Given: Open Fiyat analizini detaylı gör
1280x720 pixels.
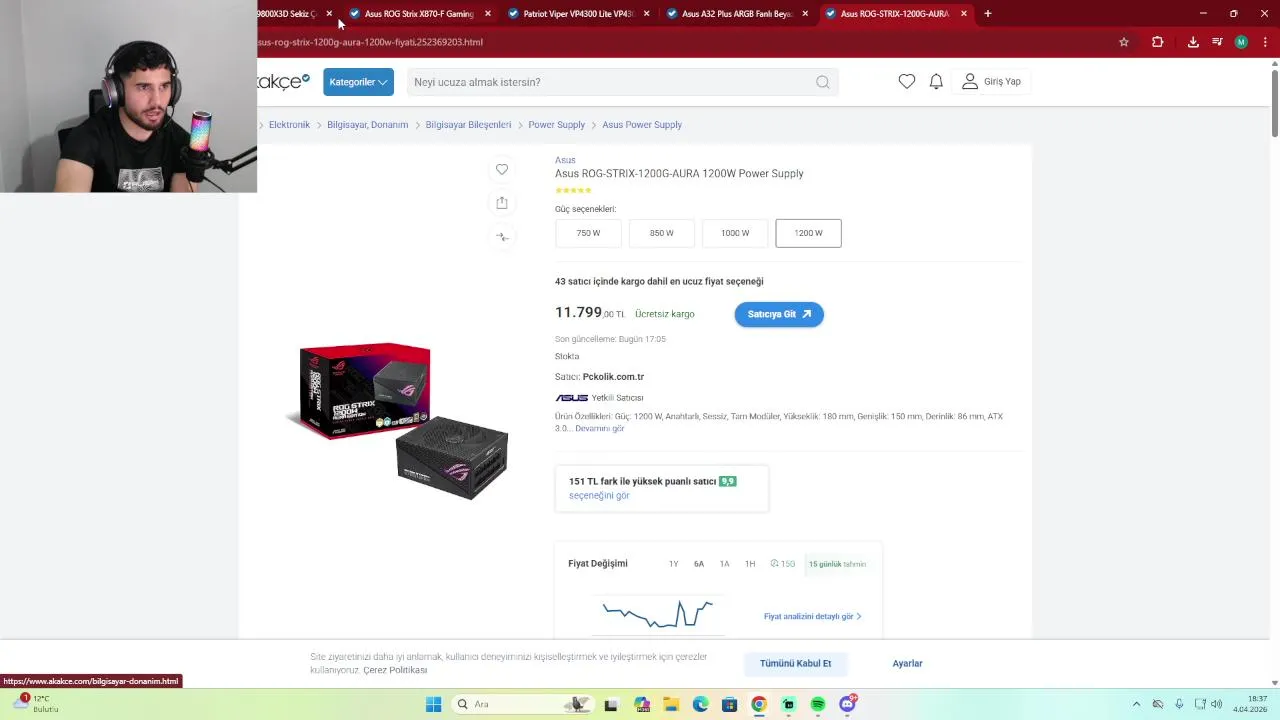Looking at the screenshot, I should [x=812, y=617].
